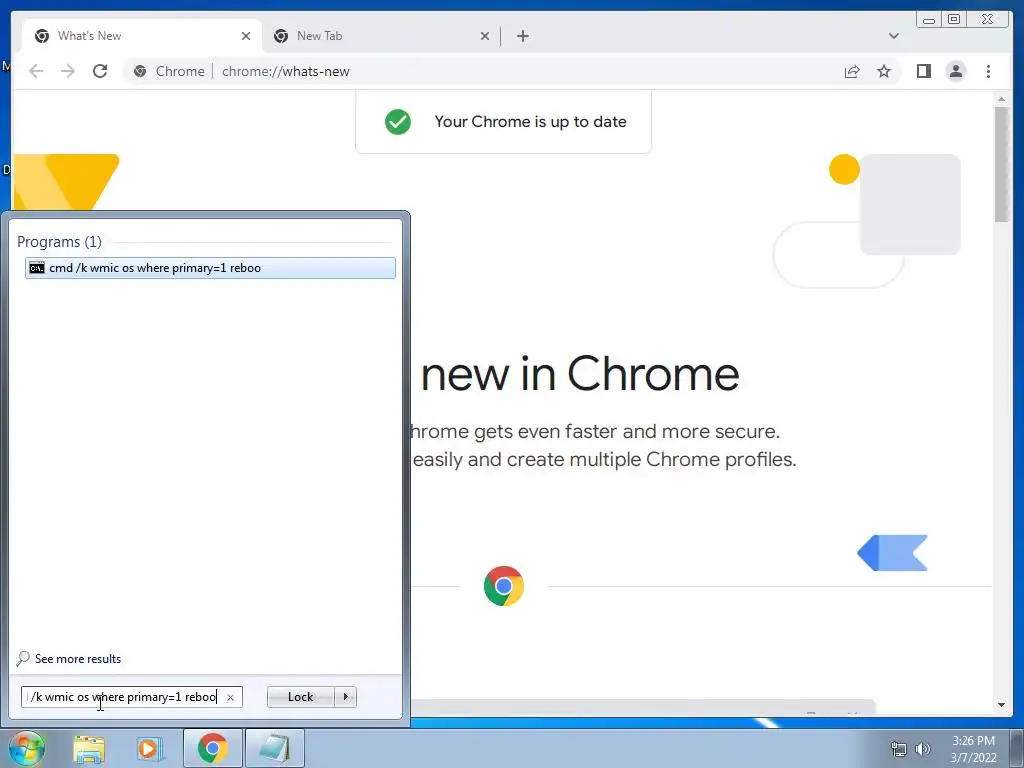The width and height of the screenshot is (1024, 768).
Task: Click the page scrollbar down arrow
Action: click(x=1001, y=705)
